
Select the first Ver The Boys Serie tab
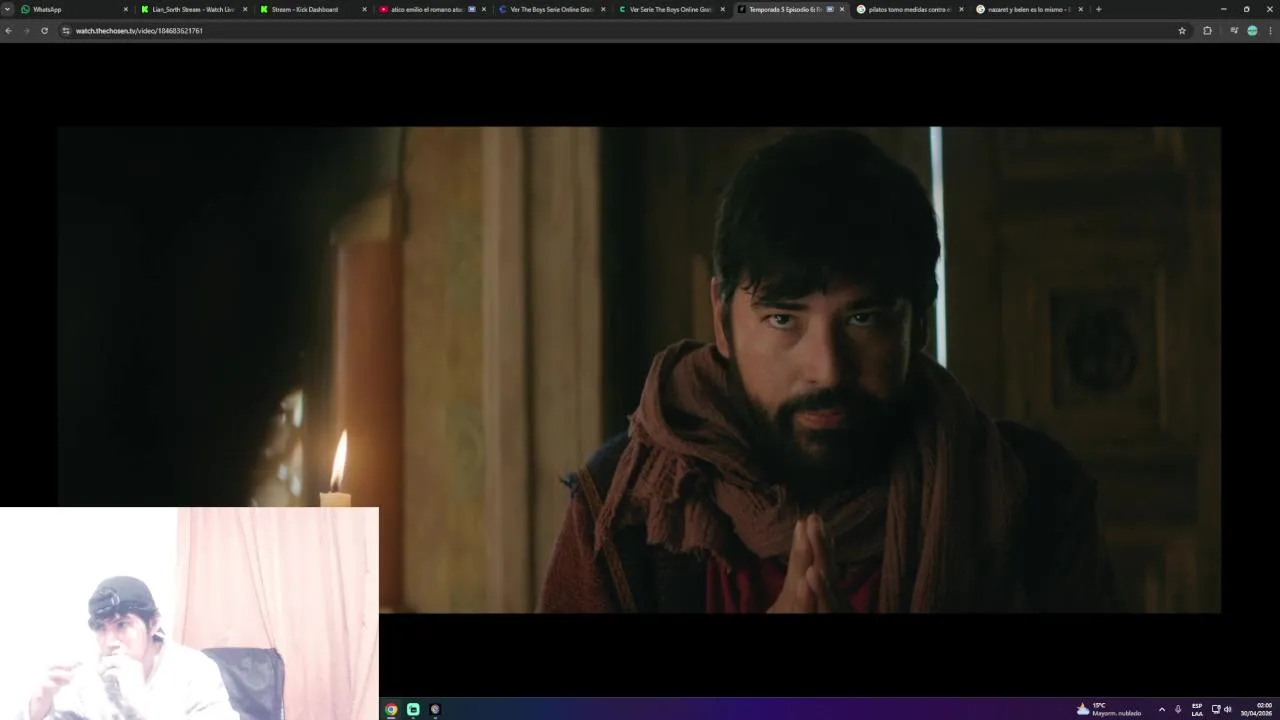[550, 9]
